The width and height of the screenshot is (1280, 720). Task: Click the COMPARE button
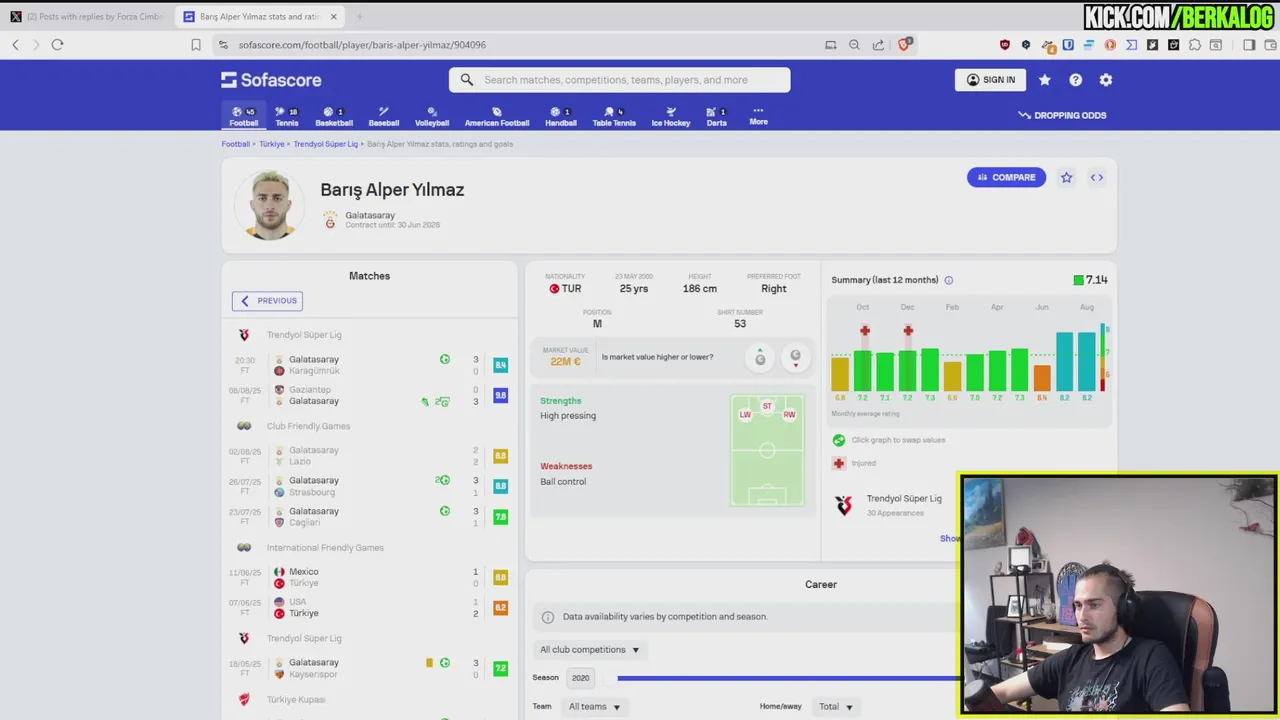1006,177
